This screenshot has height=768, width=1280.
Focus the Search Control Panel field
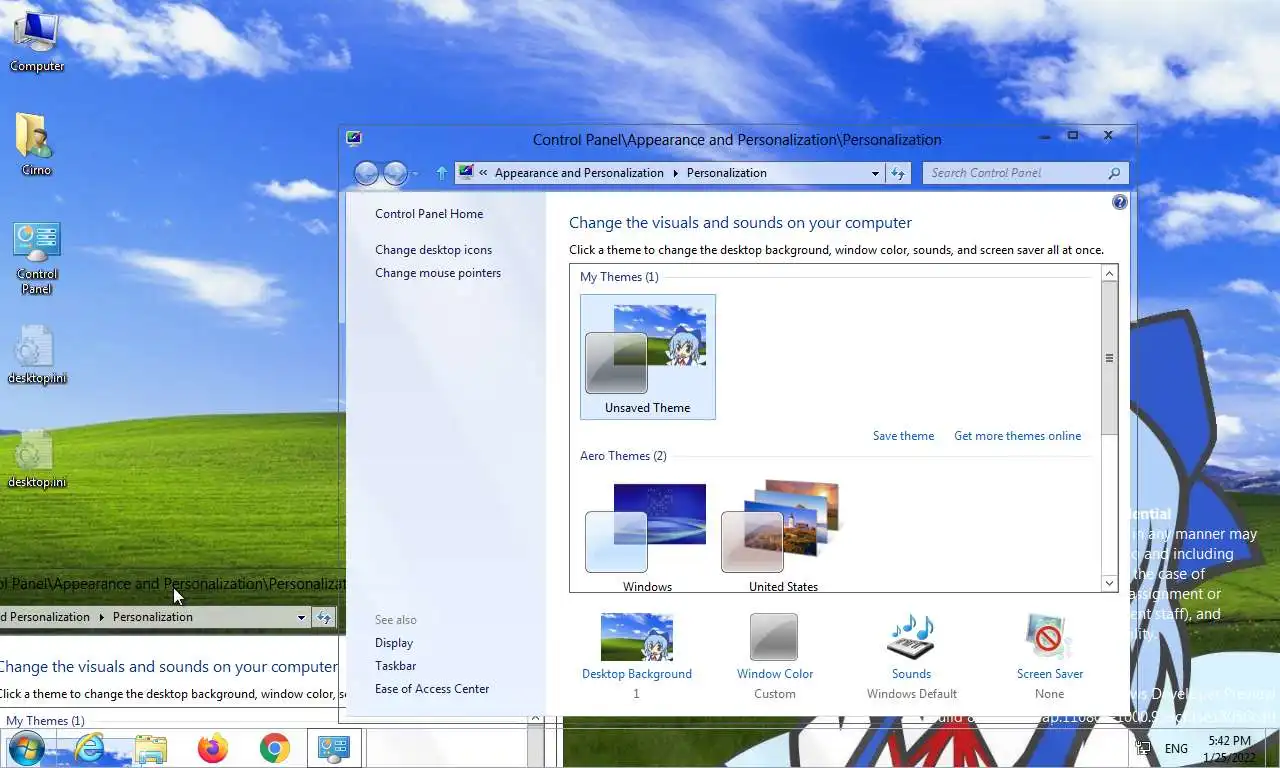coord(1026,173)
